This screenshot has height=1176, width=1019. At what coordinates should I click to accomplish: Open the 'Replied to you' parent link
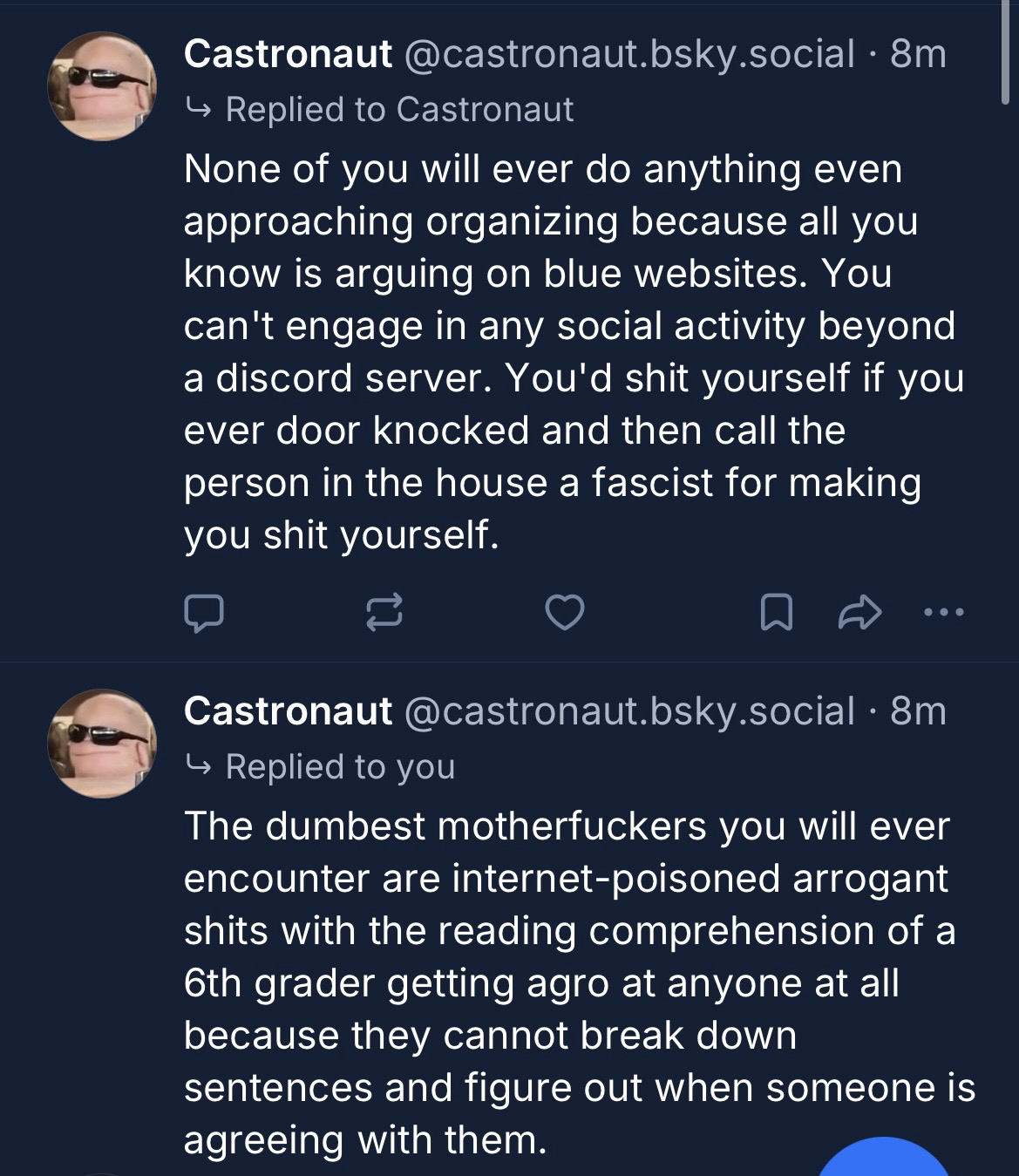point(339,767)
